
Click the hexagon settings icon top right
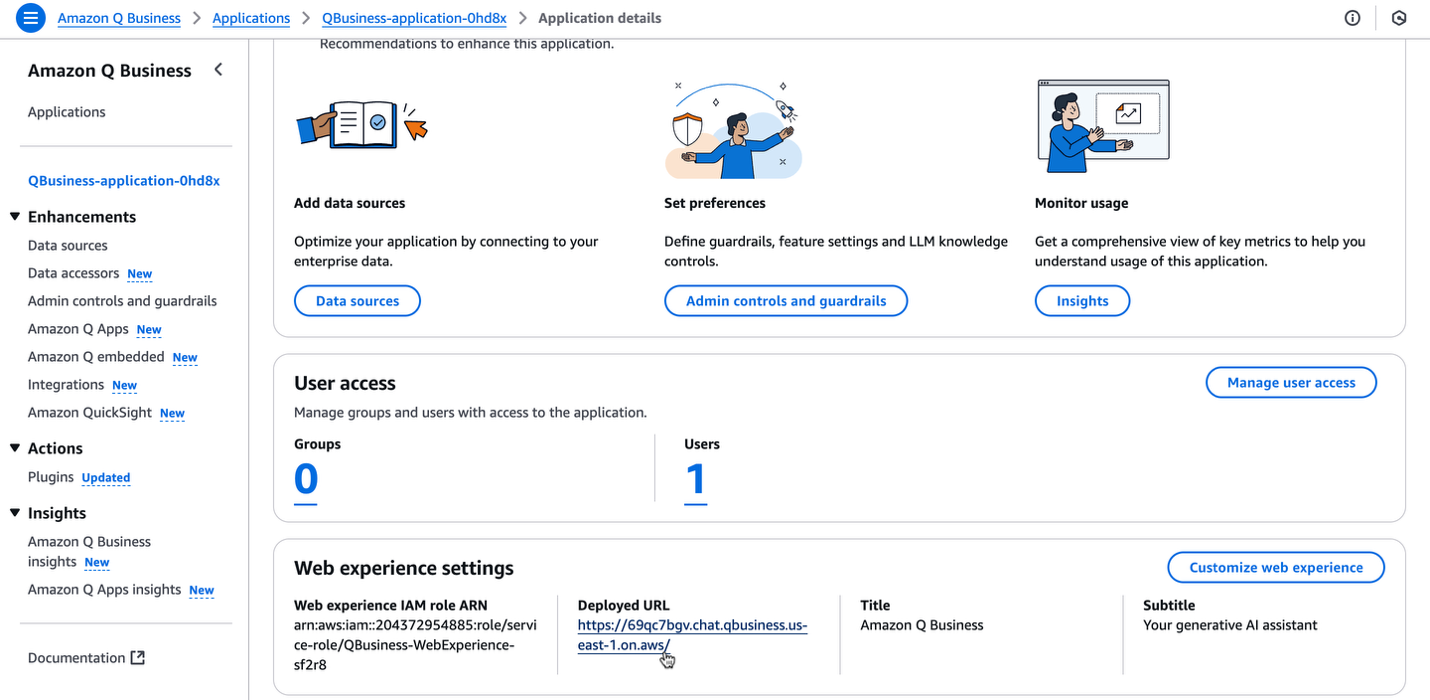[1399, 18]
